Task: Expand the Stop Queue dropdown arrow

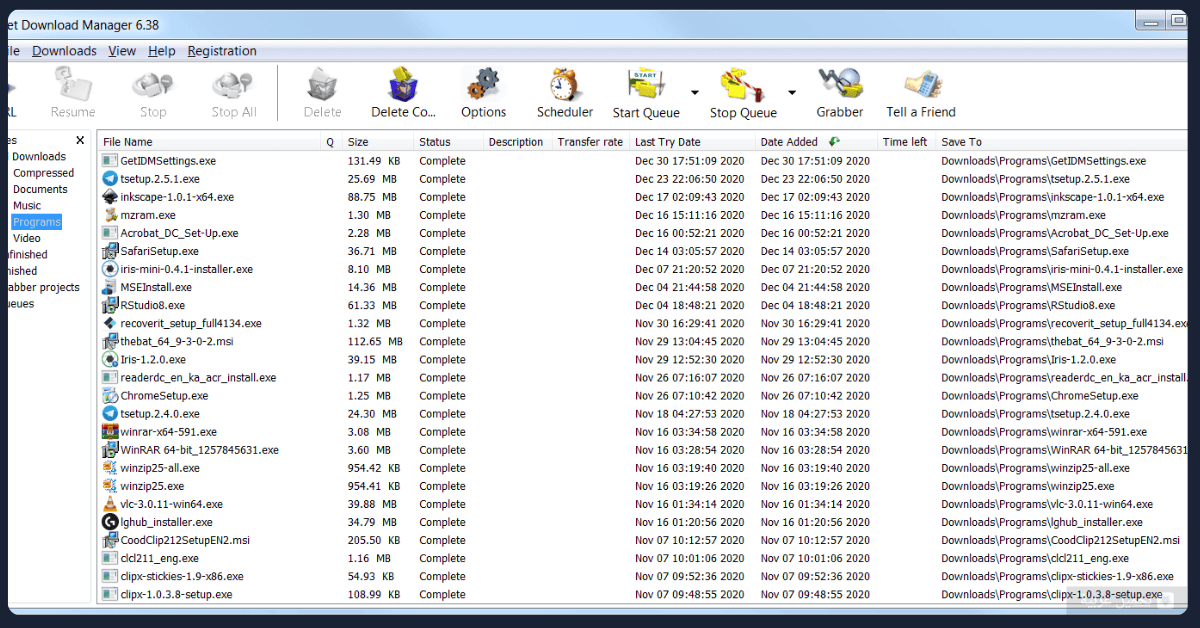Action: tap(791, 92)
